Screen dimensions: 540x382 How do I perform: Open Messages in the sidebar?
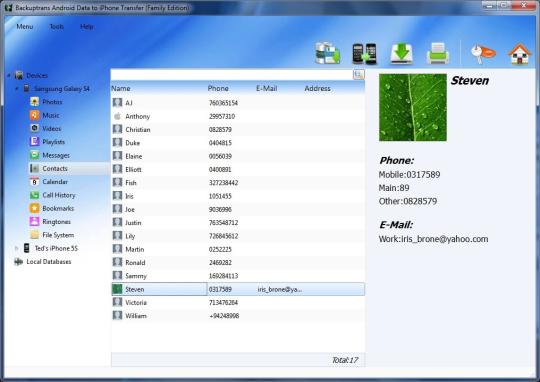tap(56, 155)
